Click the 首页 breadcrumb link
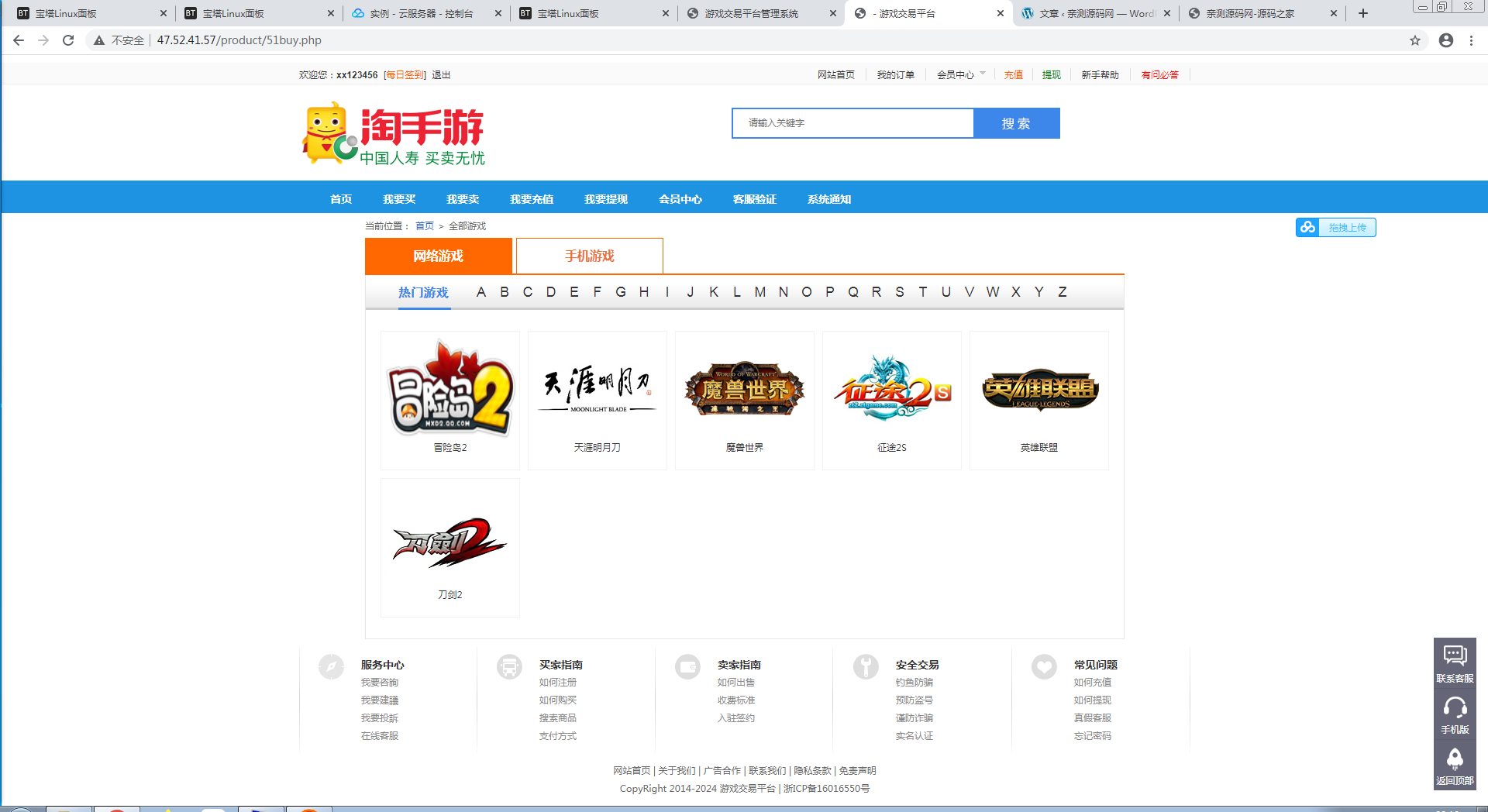1488x812 pixels. 425,225
